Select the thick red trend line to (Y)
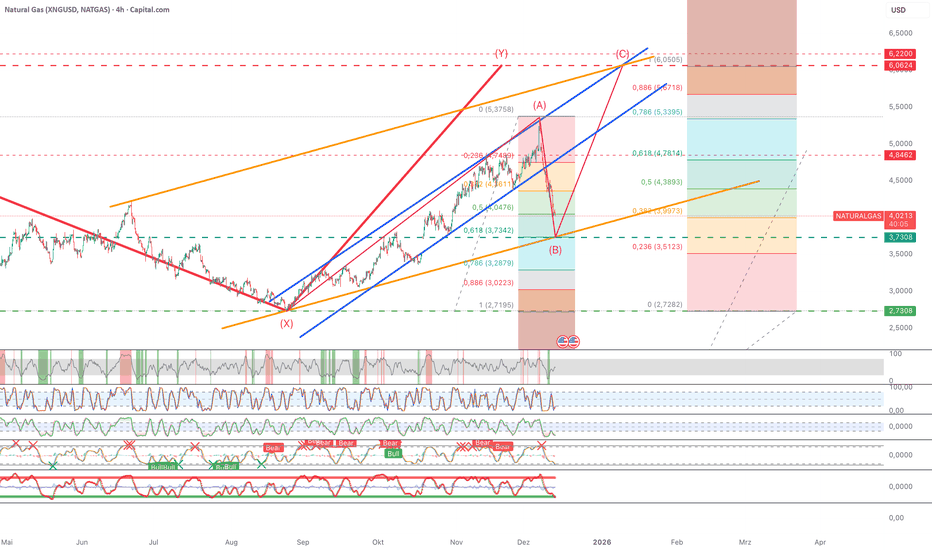The width and height of the screenshot is (932, 550). tap(395, 188)
